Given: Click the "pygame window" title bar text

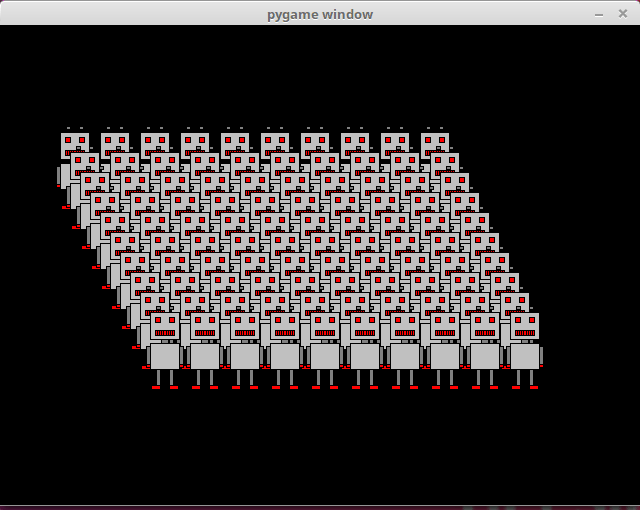Looking at the screenshot, I should tap(320, 14).
